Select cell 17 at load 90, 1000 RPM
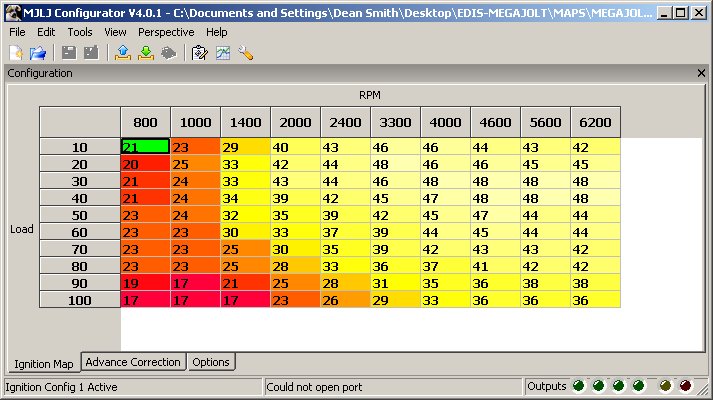 pos(196,283)
